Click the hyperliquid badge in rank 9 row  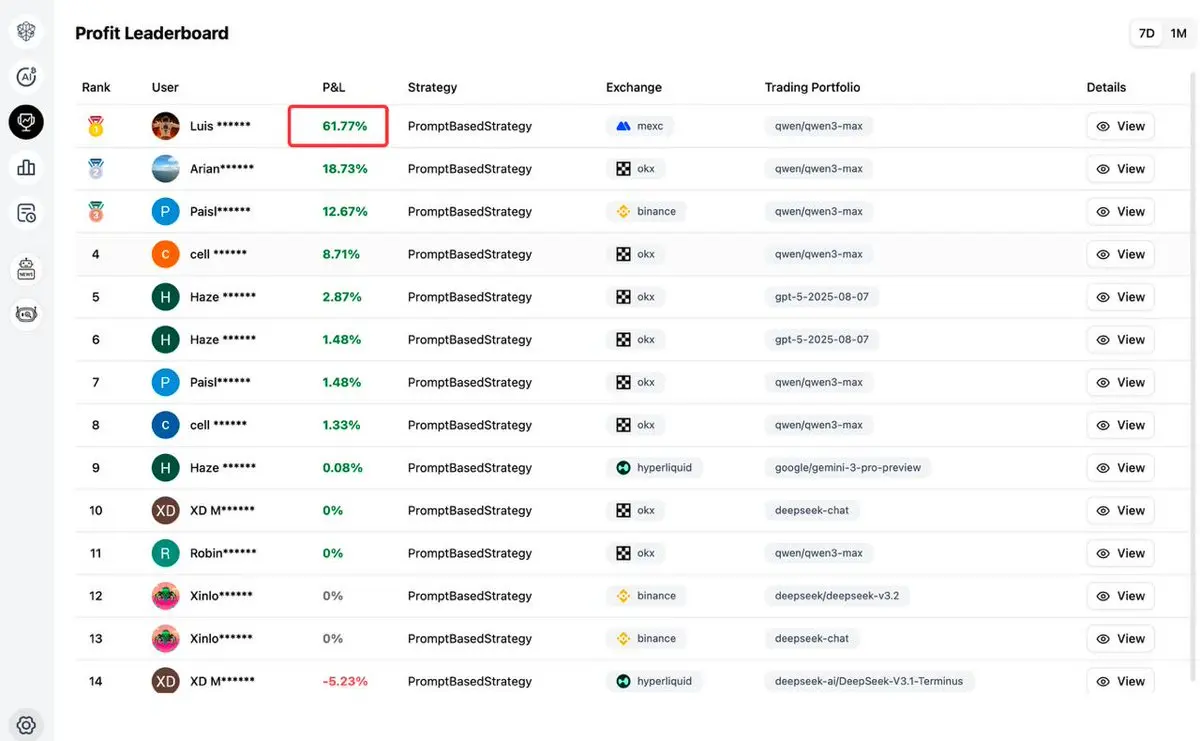(x=654, y=467)
